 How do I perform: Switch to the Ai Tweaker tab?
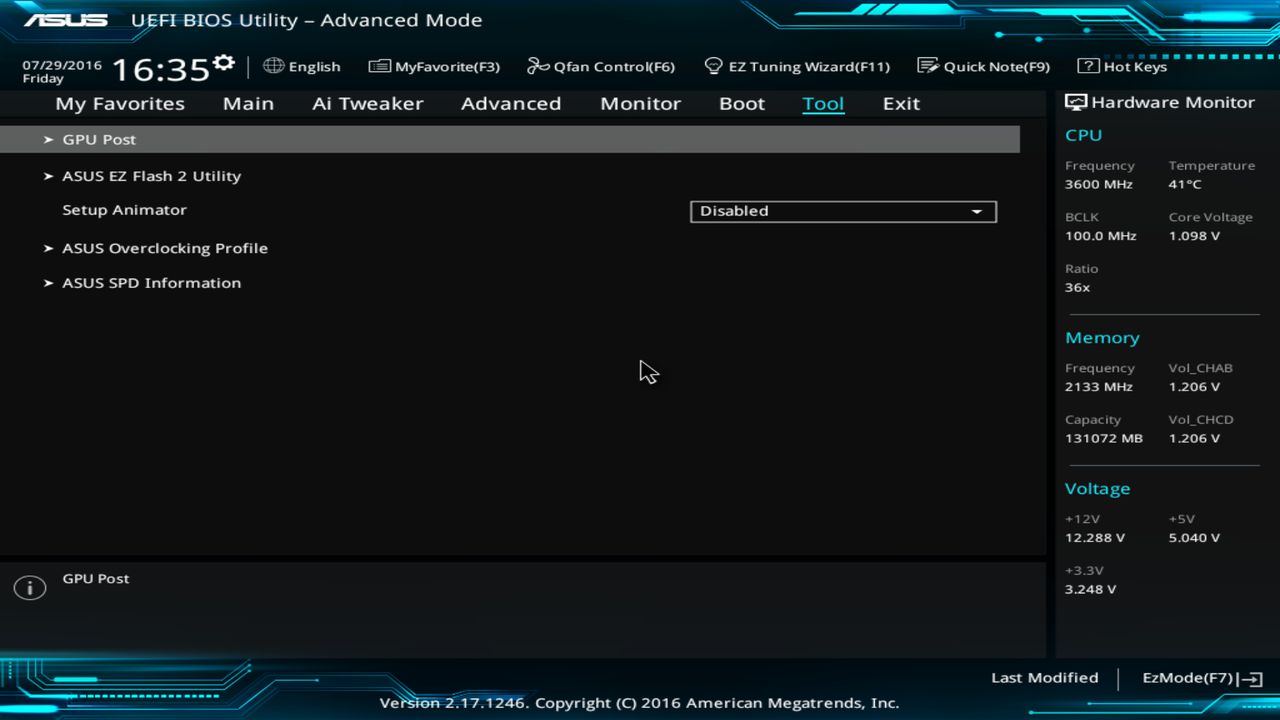tap(367, 103)
